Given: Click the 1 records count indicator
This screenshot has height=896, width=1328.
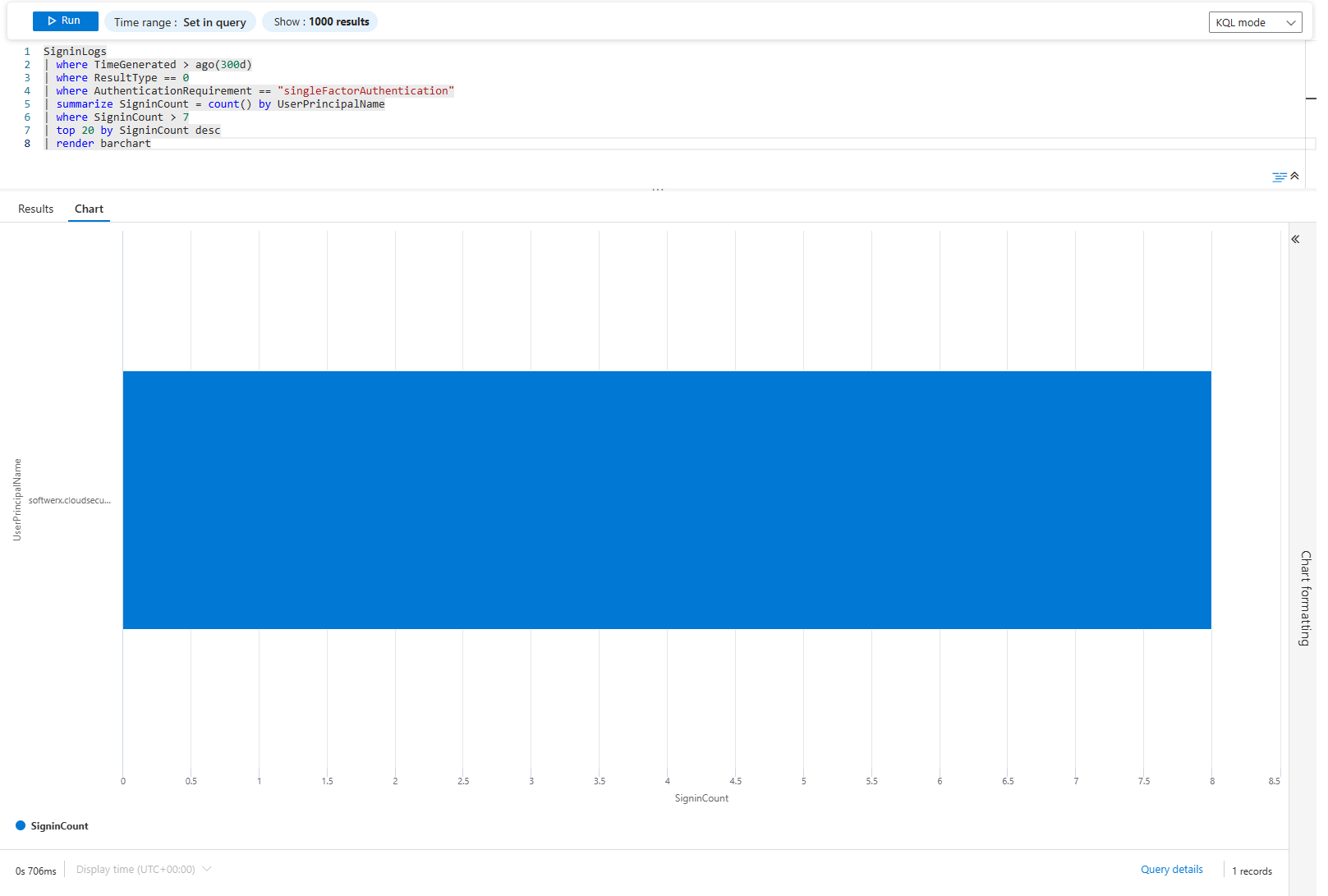Looking at the screenshot, I should click(1252, 871).
